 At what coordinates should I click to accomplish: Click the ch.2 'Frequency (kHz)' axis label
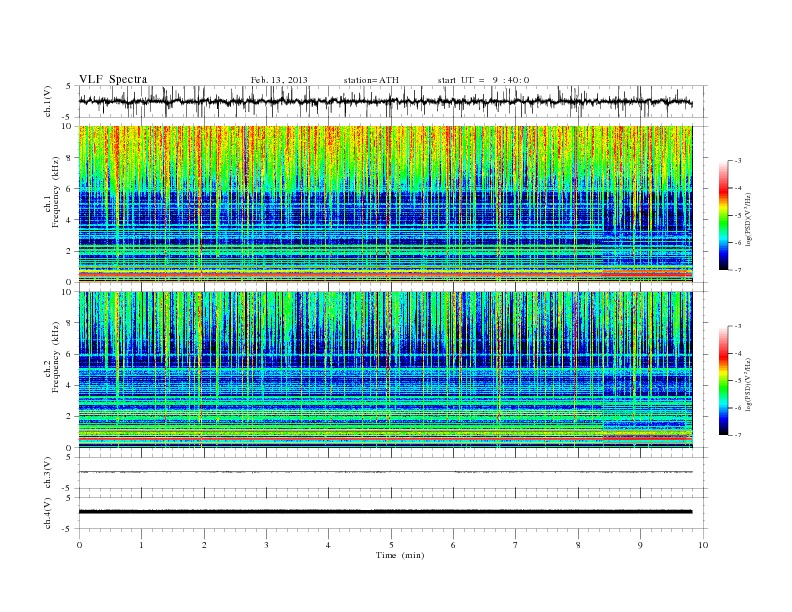(56, 356)
